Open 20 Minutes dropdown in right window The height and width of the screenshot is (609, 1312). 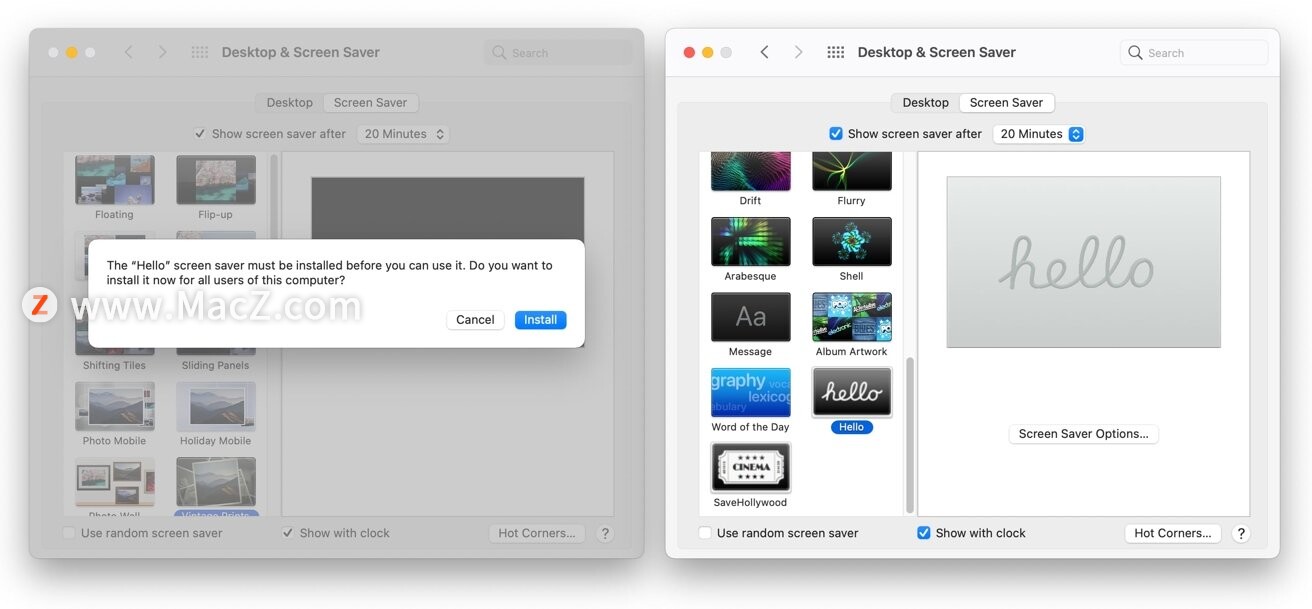[1039, 134]
